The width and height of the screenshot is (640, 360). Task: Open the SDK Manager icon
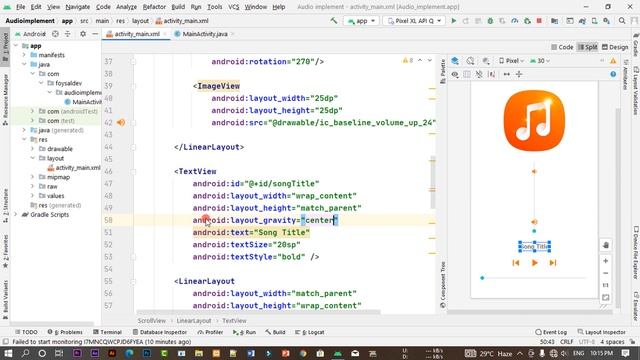tap(607, 21)
